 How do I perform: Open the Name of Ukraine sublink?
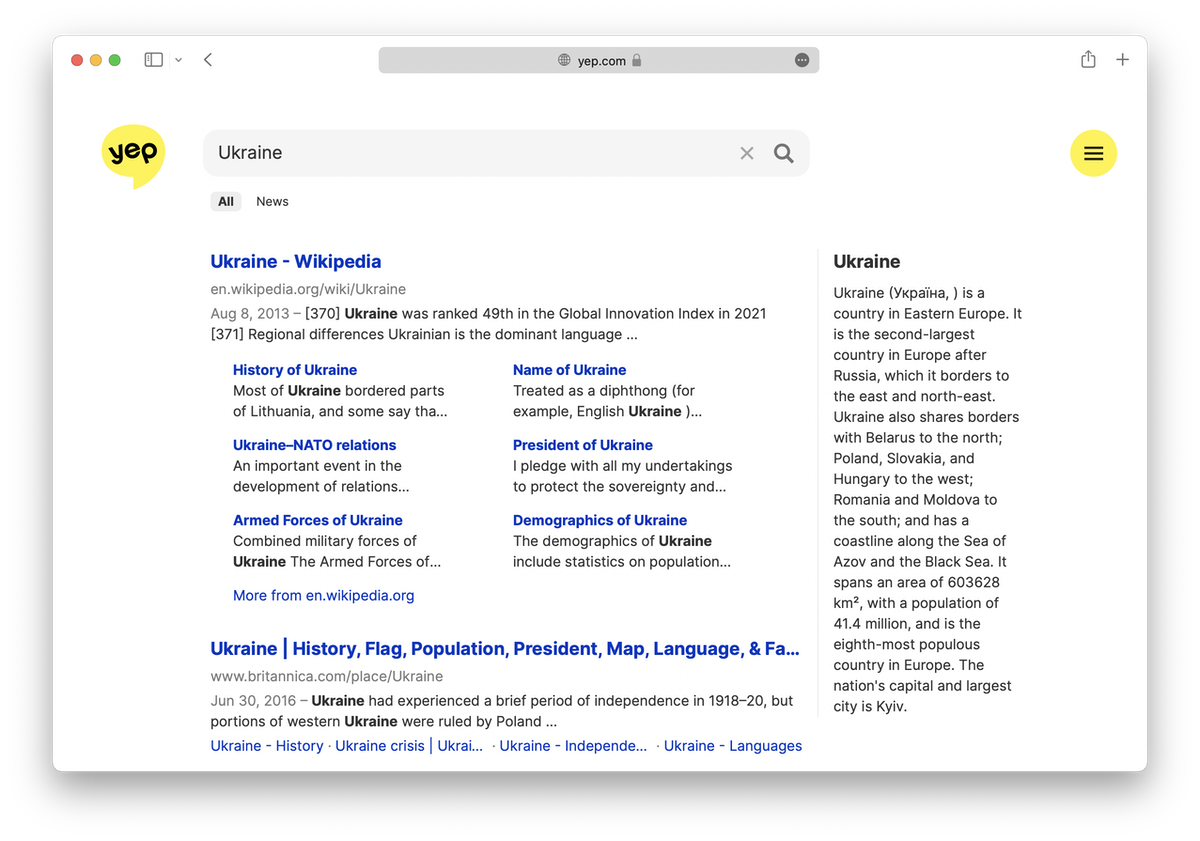pos(570,370)
